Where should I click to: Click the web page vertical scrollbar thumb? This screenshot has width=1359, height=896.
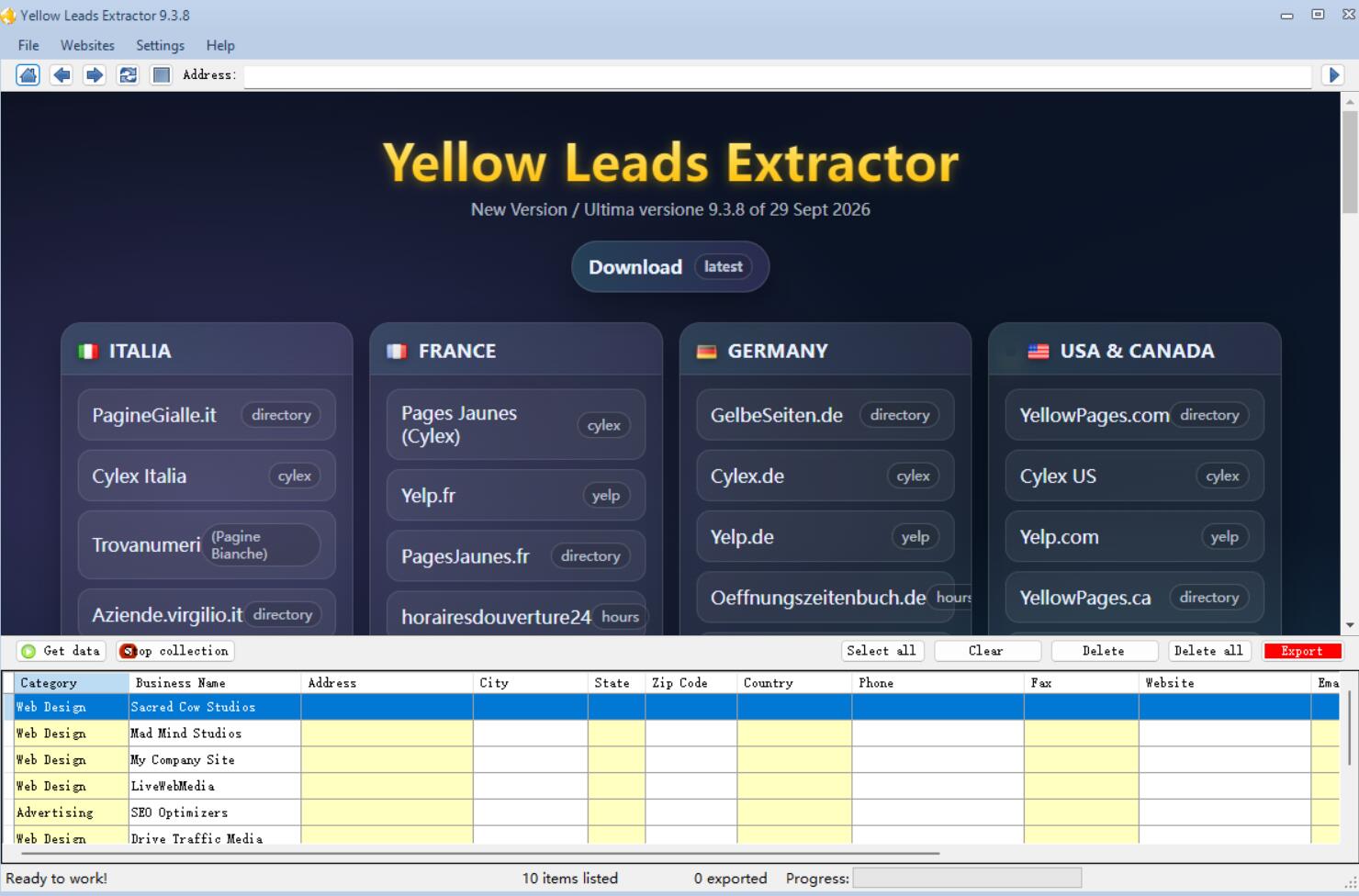pos(1350,164)
